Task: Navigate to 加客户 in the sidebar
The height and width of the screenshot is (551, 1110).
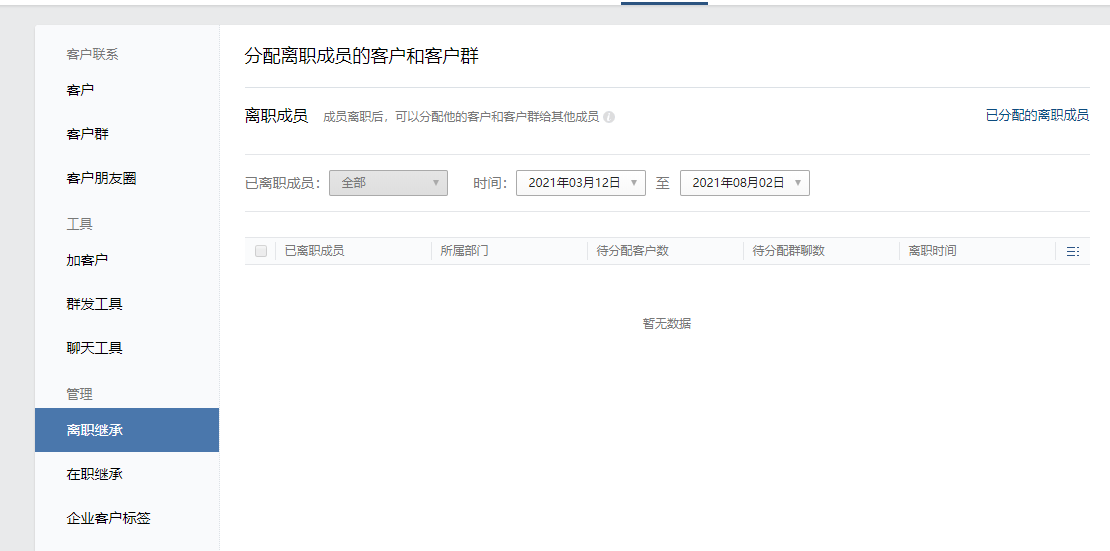Action: [x=87, y=260]
